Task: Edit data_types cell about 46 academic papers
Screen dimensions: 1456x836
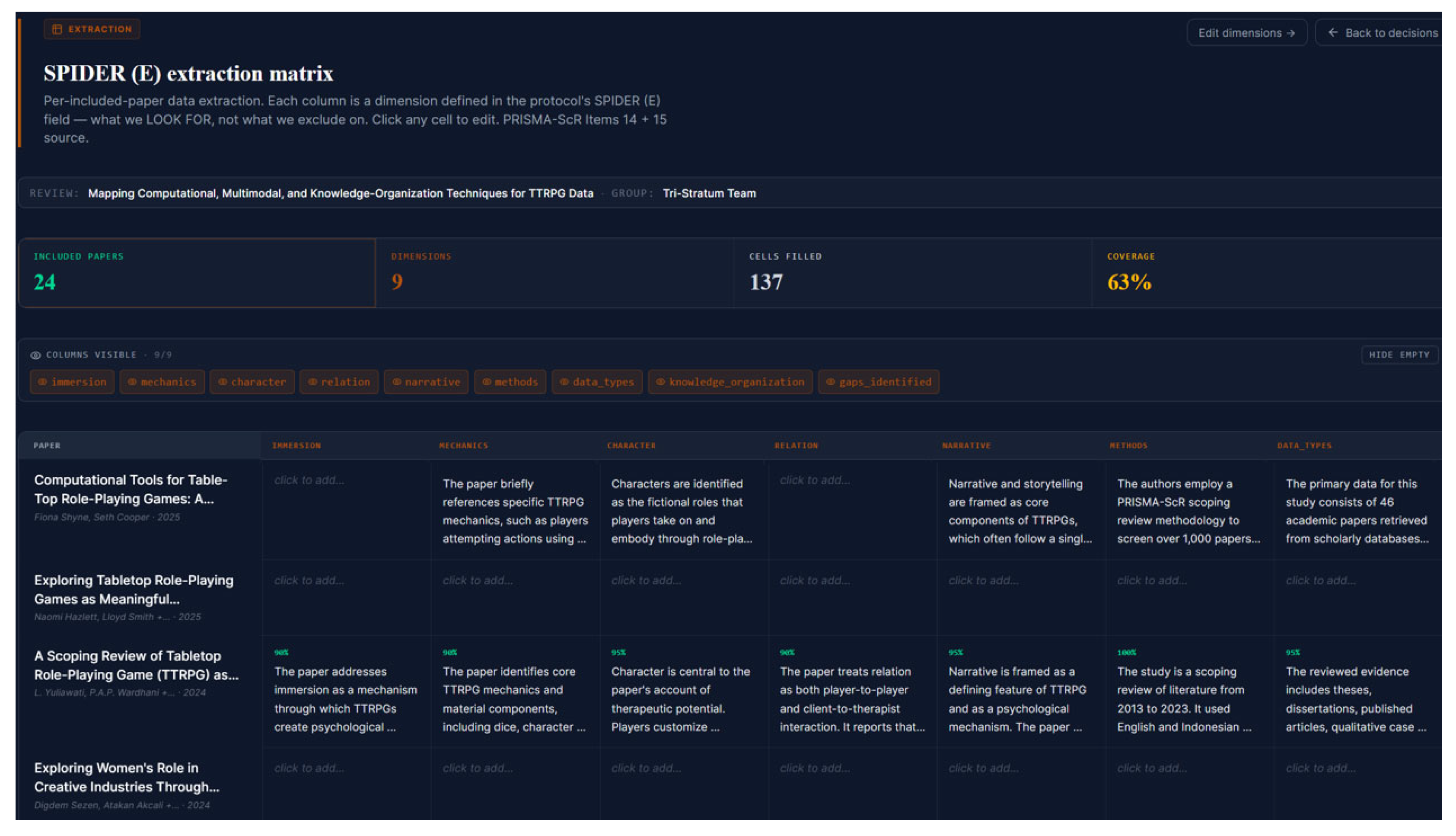Action: [1357, 511]
